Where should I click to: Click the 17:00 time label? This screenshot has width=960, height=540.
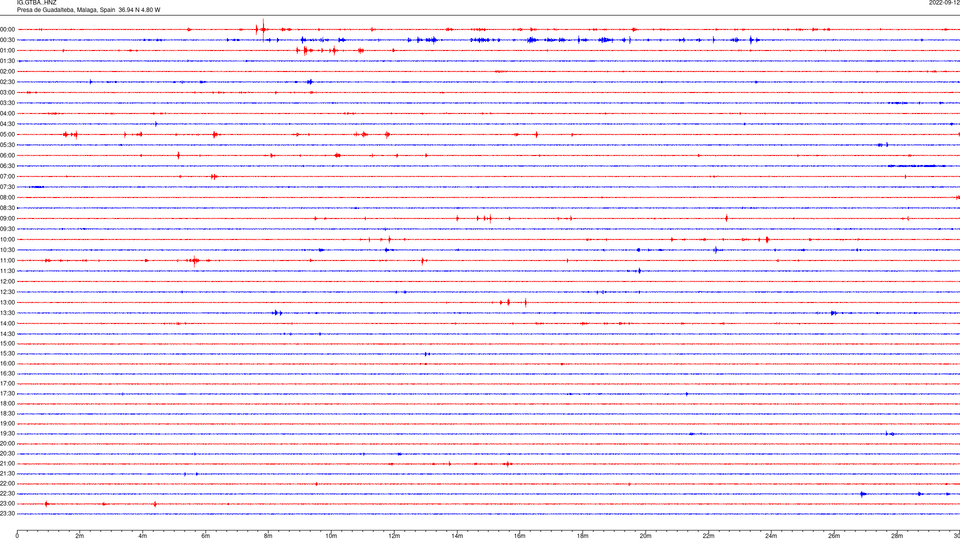click(x=8, y=383)
